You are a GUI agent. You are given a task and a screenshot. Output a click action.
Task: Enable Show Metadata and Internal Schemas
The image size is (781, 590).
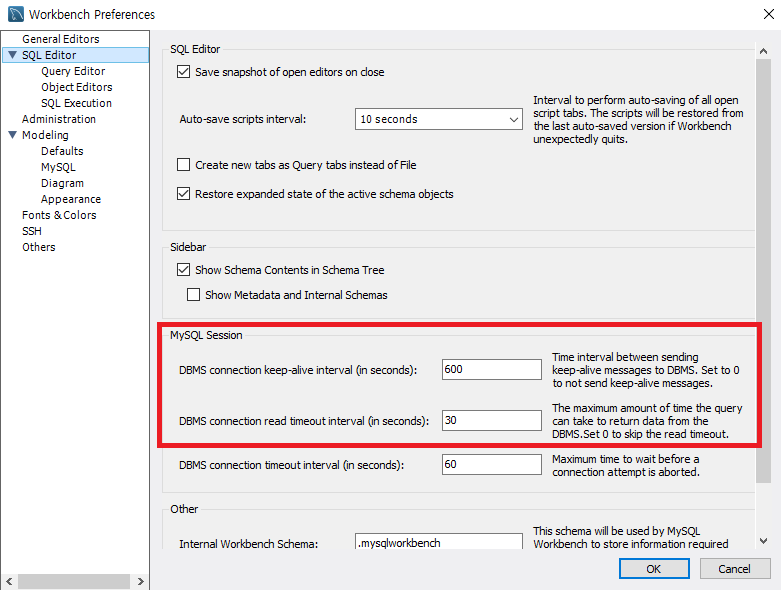tap(193, 295)
